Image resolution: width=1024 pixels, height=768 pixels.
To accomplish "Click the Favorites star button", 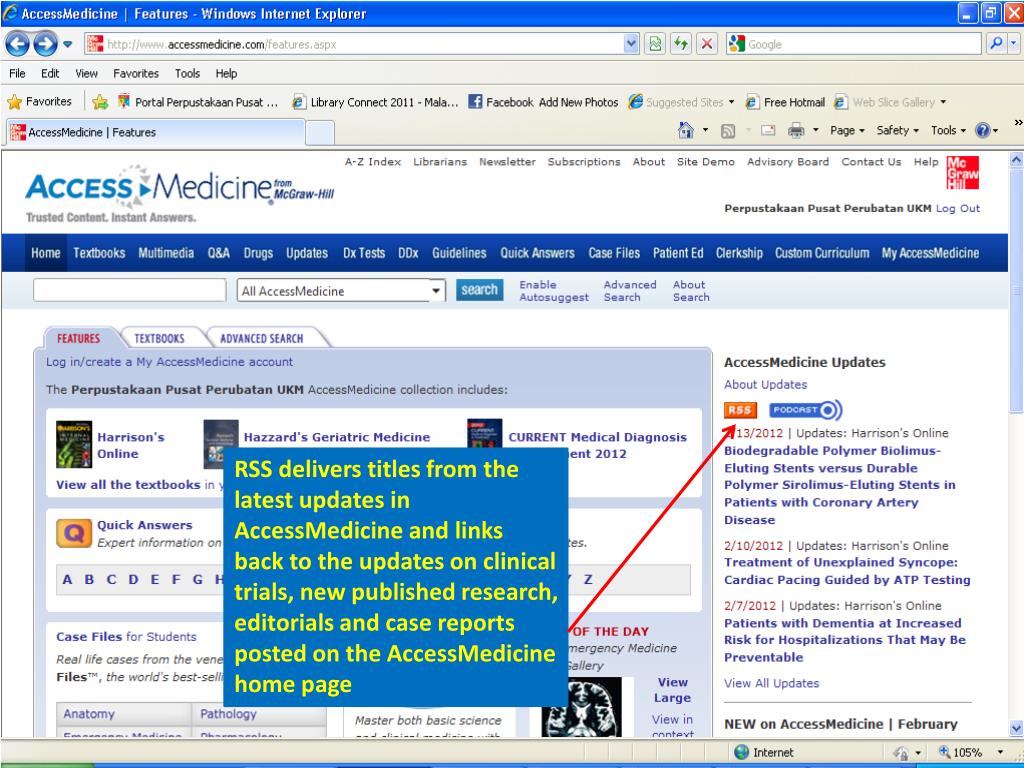I will tap(39, 102).
